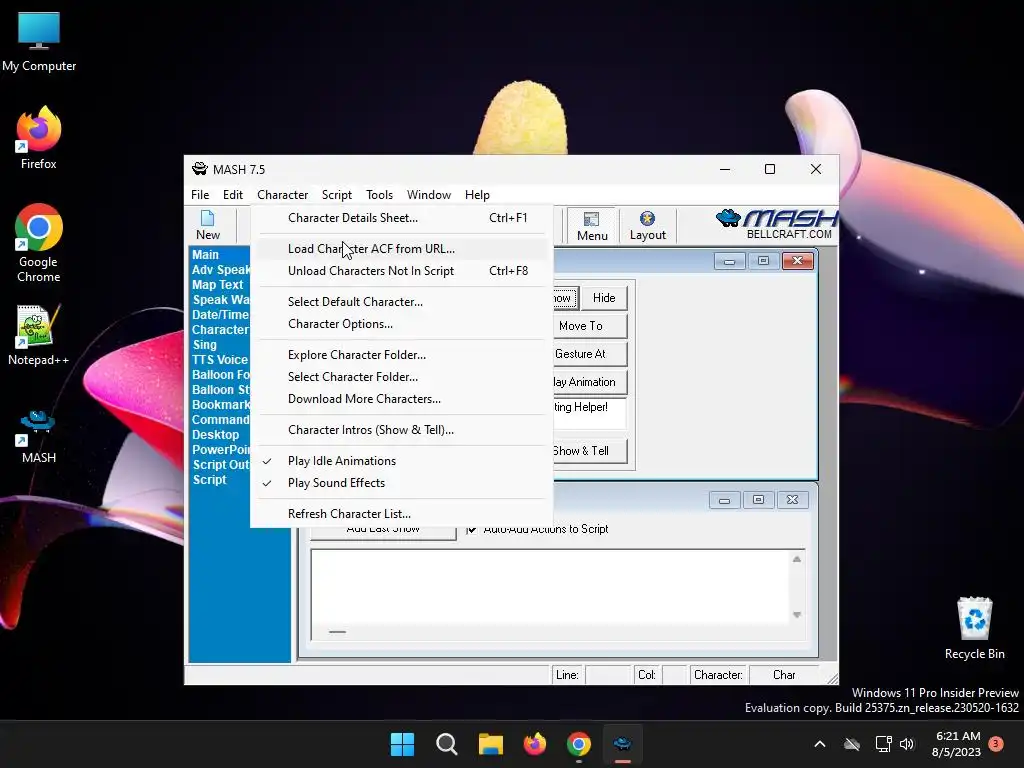Open Character Intros (Show & Tell)

pos(401,430)
